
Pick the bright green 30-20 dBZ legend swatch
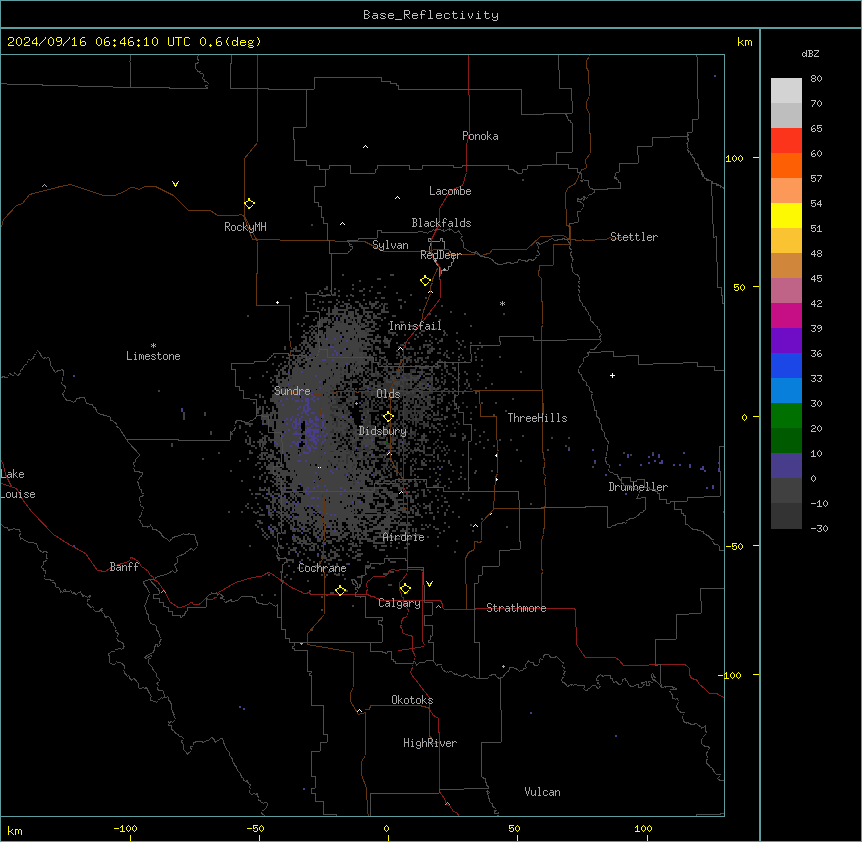click(786, 416)
